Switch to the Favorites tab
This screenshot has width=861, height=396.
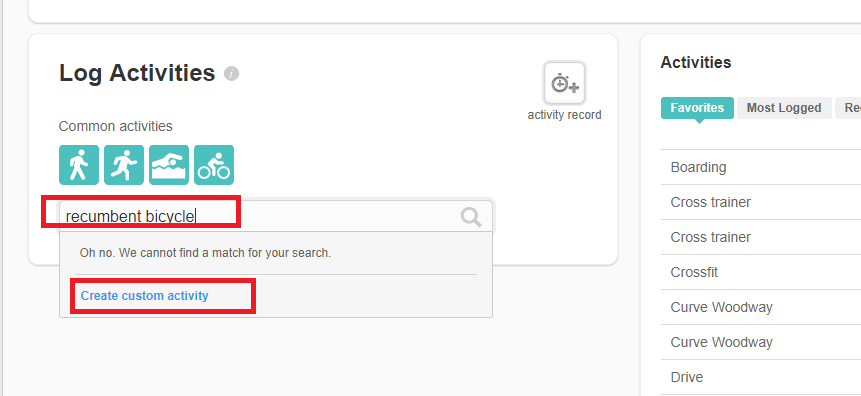[x=697, y=108]
